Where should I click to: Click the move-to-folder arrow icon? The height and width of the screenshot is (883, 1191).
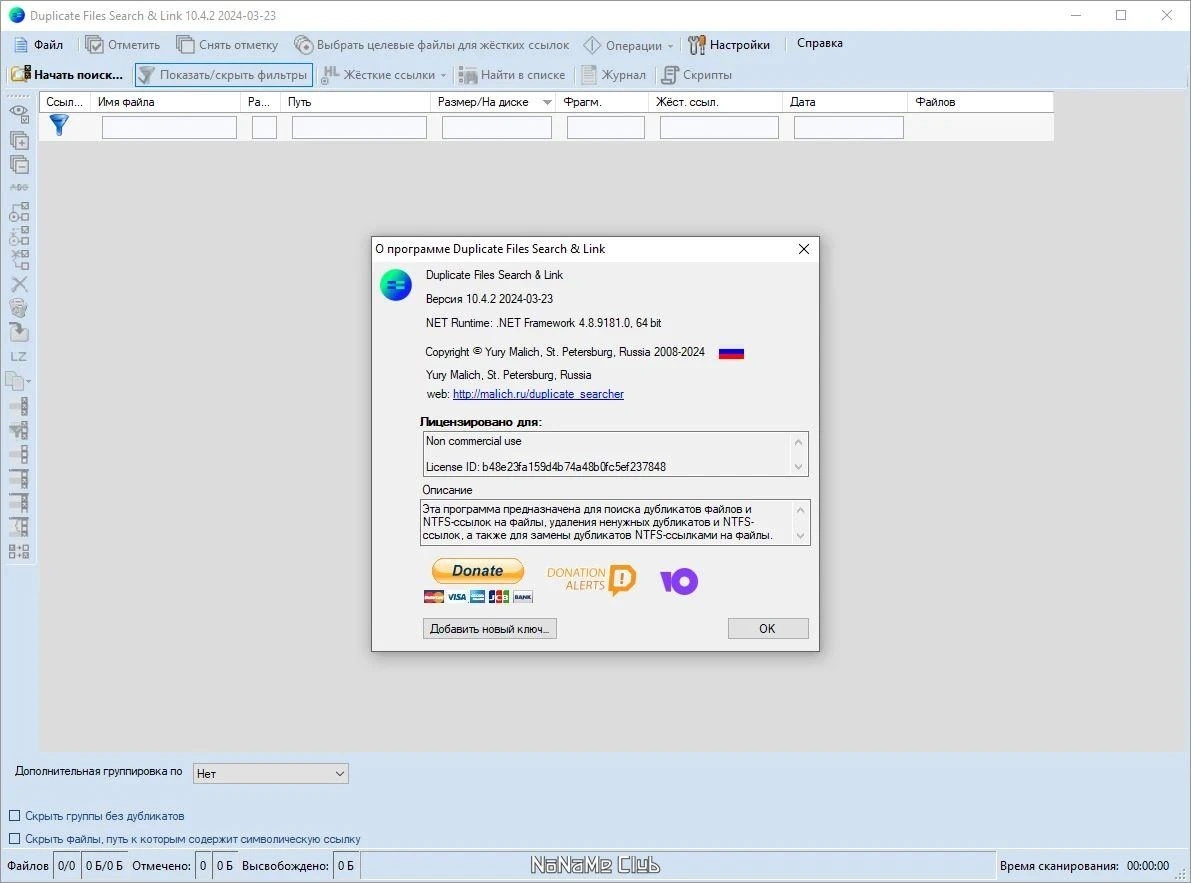19,332
